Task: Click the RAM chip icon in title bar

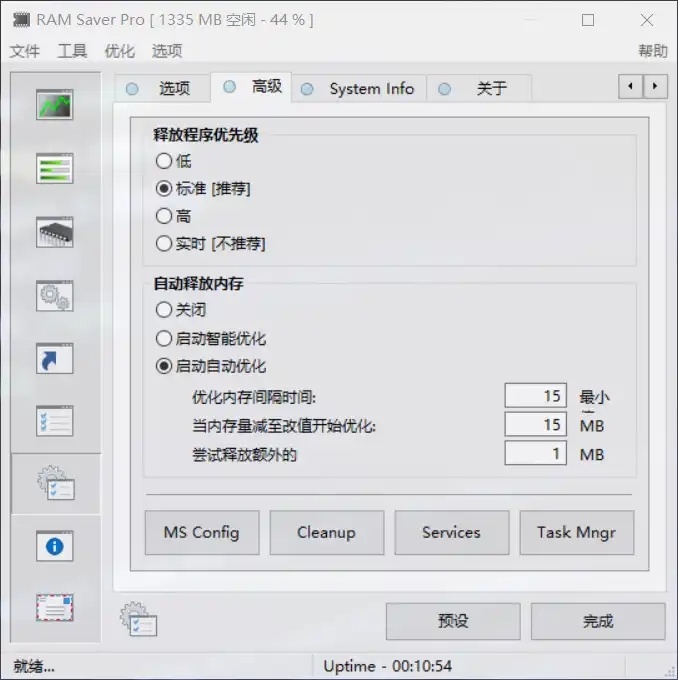Action: click(x=21, y=20)
